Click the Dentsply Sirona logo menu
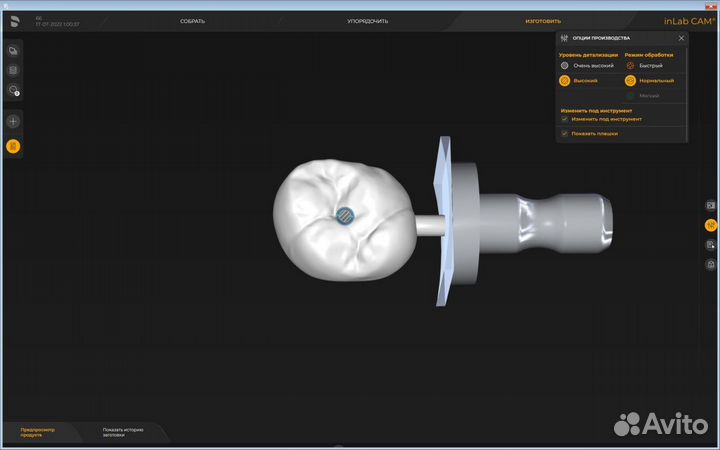Screen dimensions: 720x450 15,21
